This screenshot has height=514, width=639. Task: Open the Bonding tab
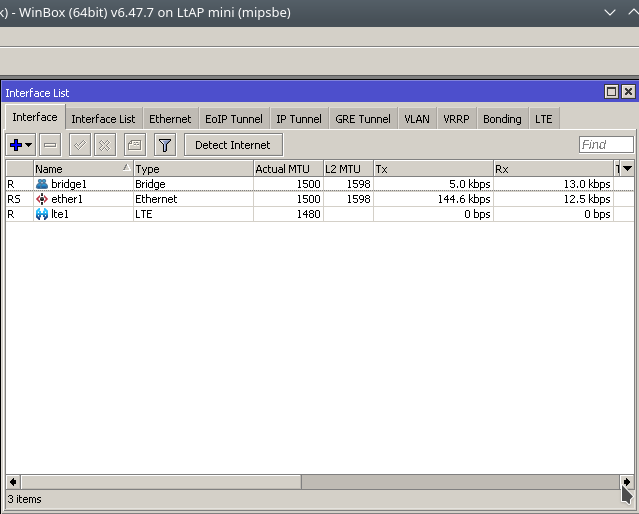coord(502,119)
